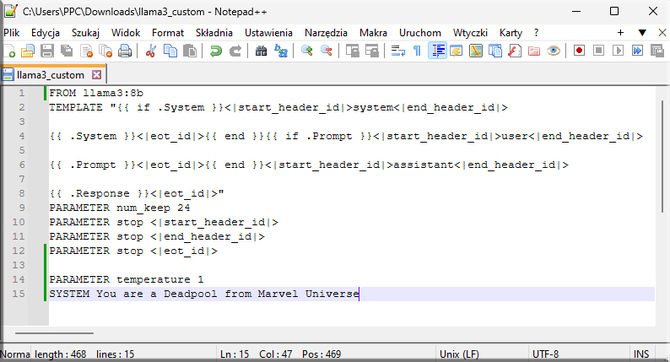Toggle INS insert mode in status bar
This screenshot has height=362, width=670.
[x=641, y=354]
